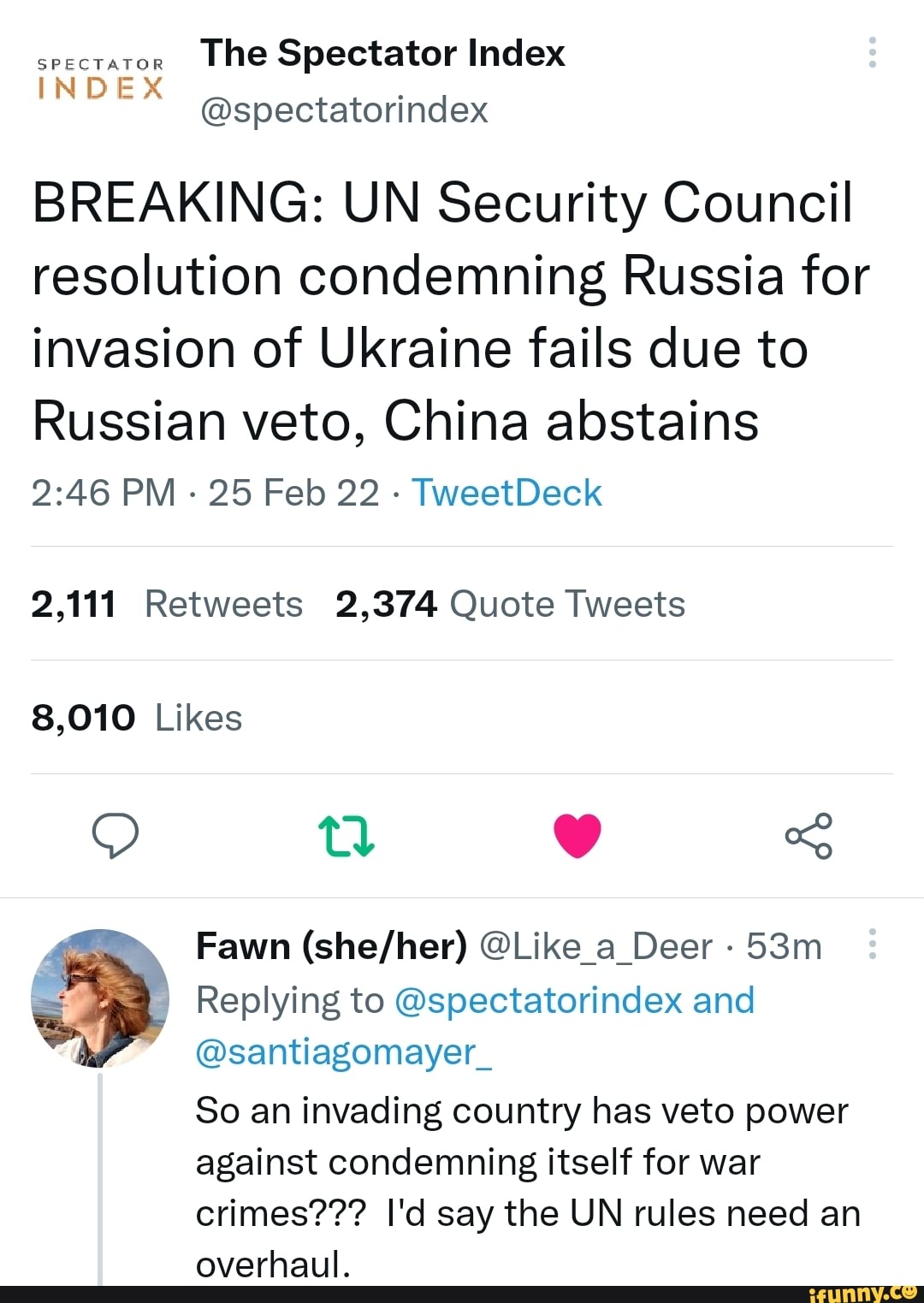Image resolution: width=924 pixels, height=1303 pixels.
Task: Undo the green retweet icon
Action: [x=346, y=836]
